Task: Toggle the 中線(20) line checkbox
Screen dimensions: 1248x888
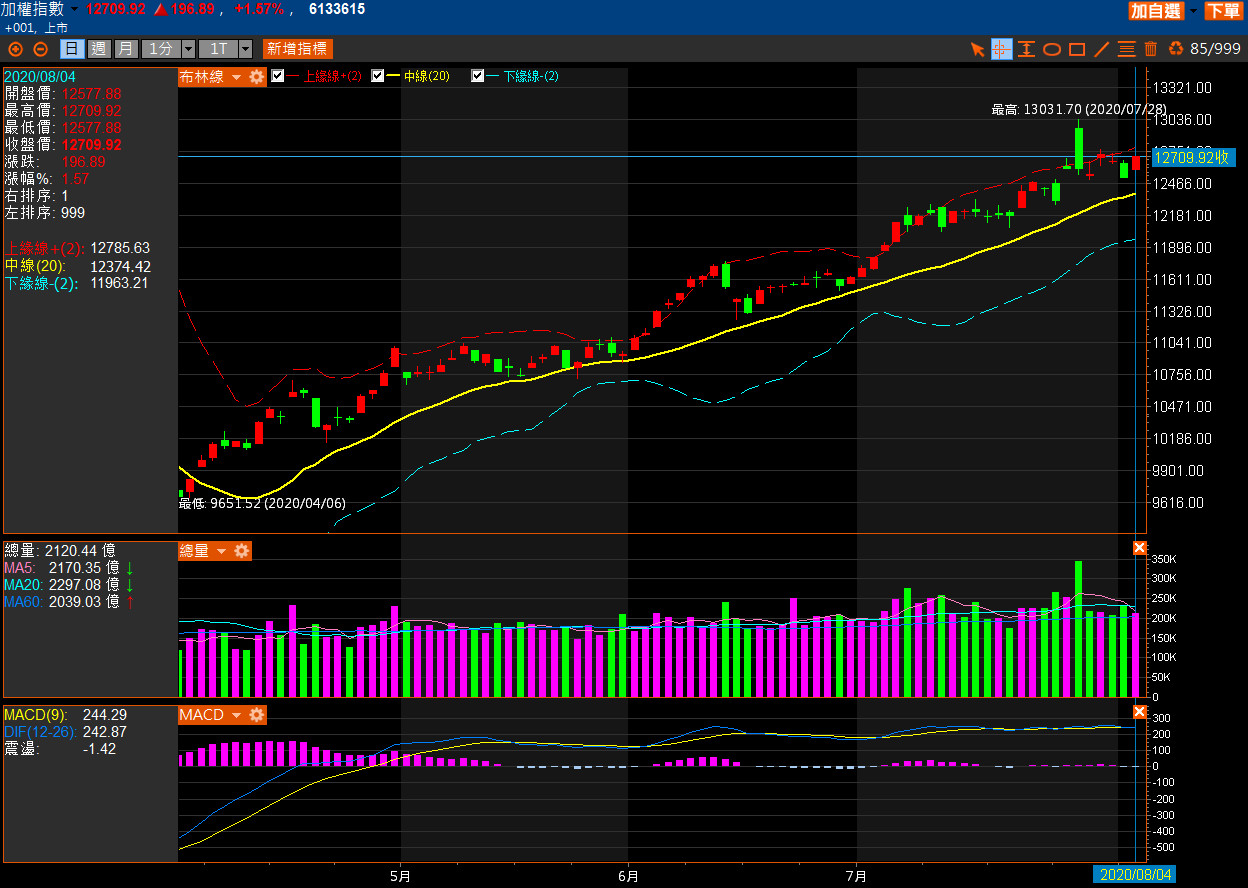Action: click(x=378, y=76)
